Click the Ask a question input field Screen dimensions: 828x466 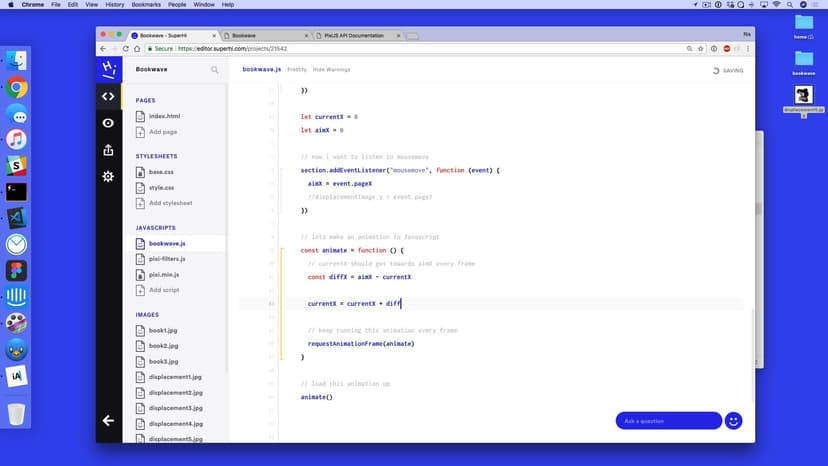[667, 421]
